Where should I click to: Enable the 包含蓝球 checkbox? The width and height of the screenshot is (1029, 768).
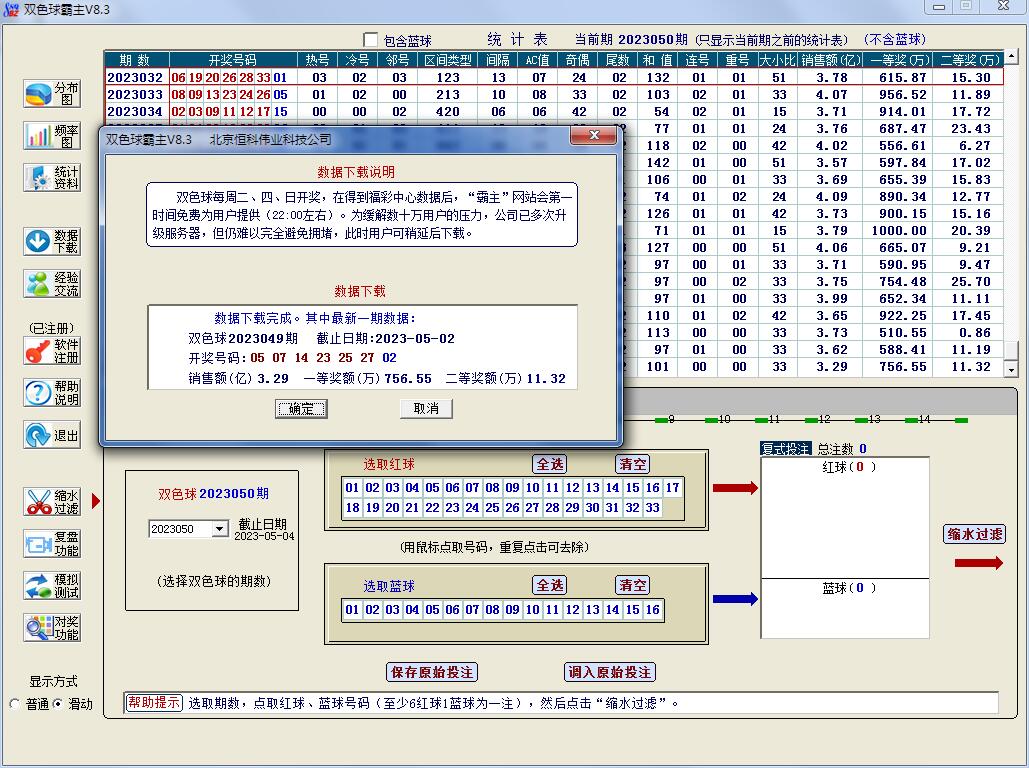pos(371,40)
